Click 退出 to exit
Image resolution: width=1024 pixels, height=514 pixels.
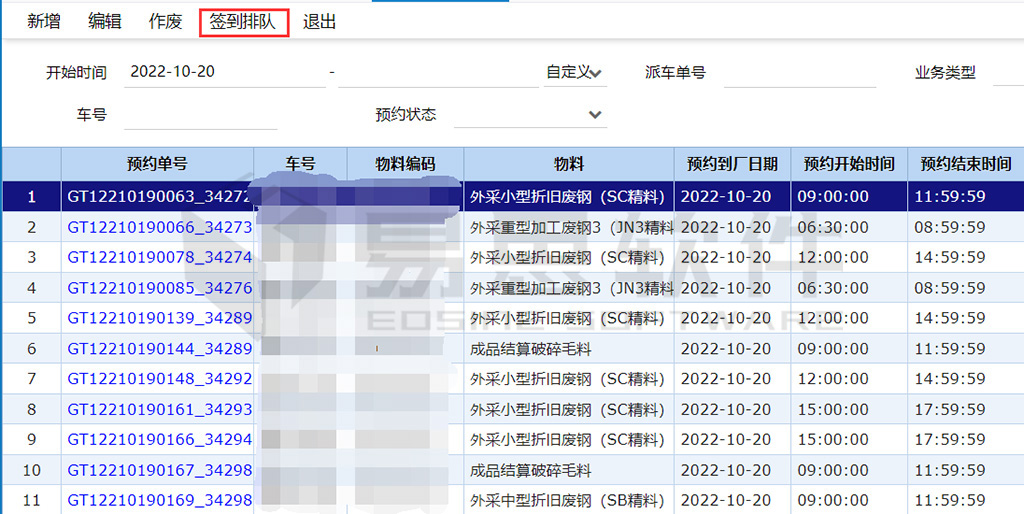click(x=320, y=22)
